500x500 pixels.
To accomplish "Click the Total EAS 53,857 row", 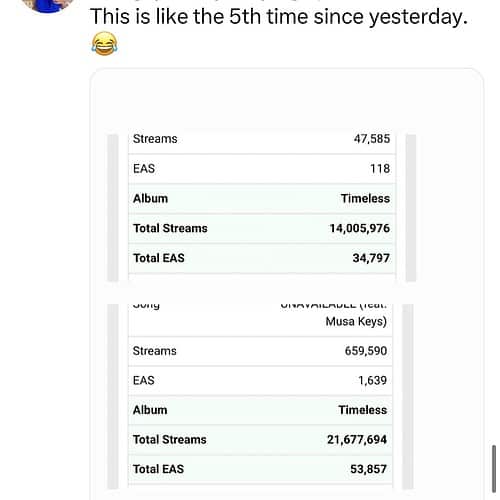I will pos(260,469).
